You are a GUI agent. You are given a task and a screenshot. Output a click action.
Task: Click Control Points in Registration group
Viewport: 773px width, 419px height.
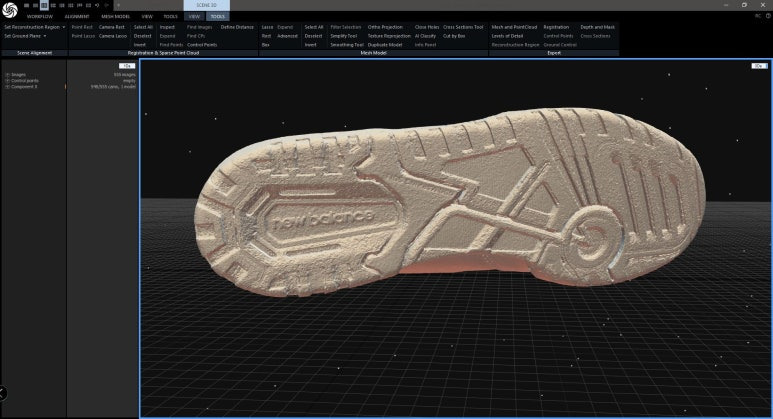point(202,45)
